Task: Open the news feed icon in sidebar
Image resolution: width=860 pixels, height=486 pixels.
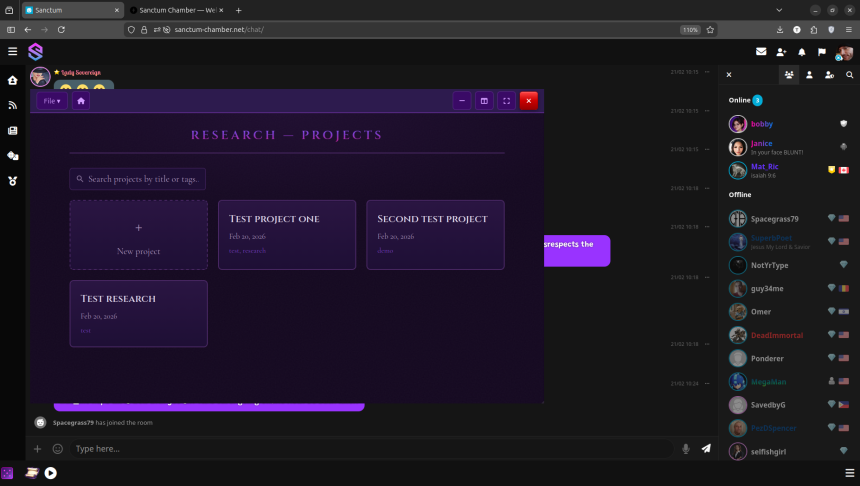Action: tap(13, 105)
